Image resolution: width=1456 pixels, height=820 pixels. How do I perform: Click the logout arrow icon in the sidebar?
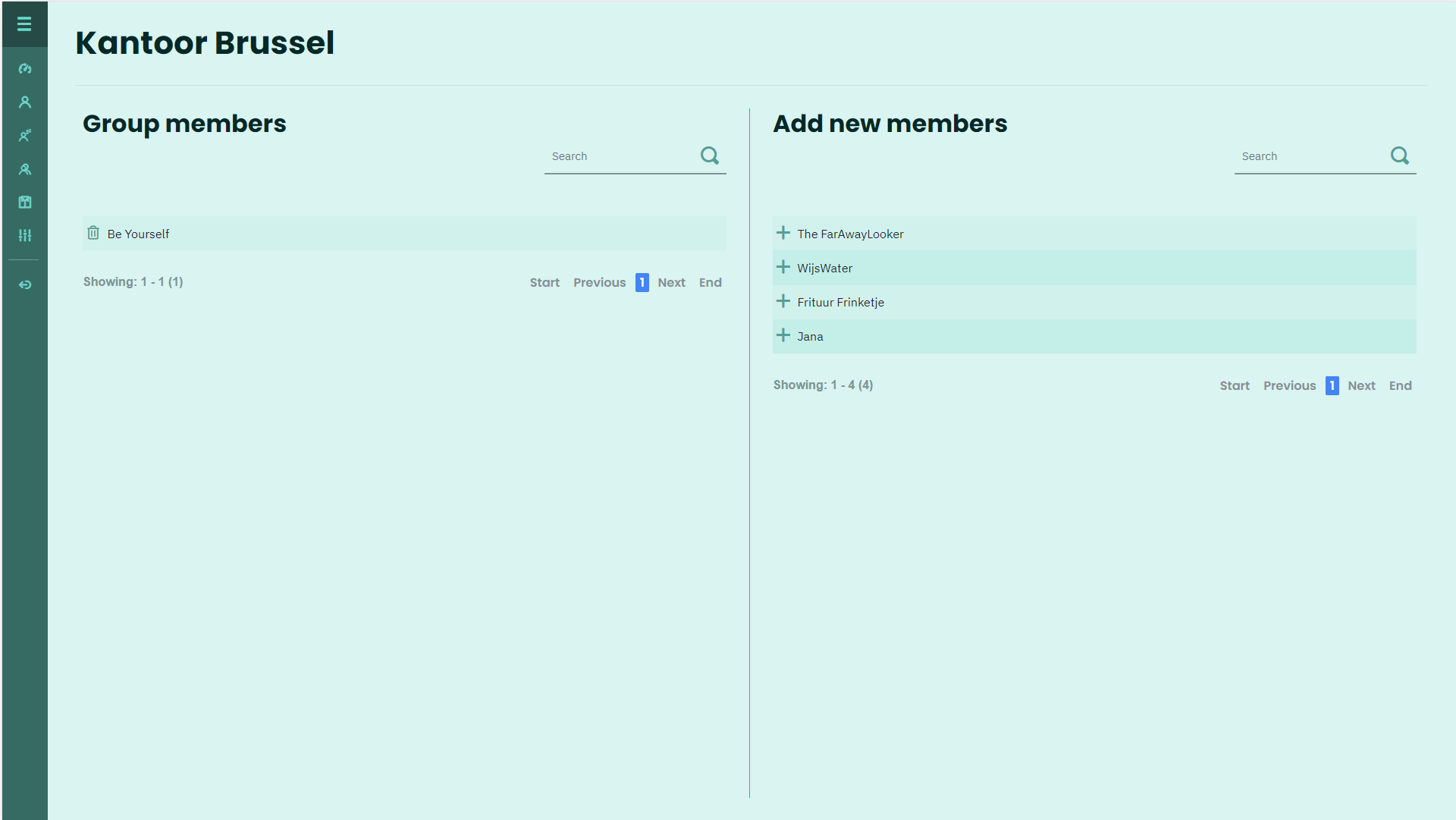click(x=25, y=284)
